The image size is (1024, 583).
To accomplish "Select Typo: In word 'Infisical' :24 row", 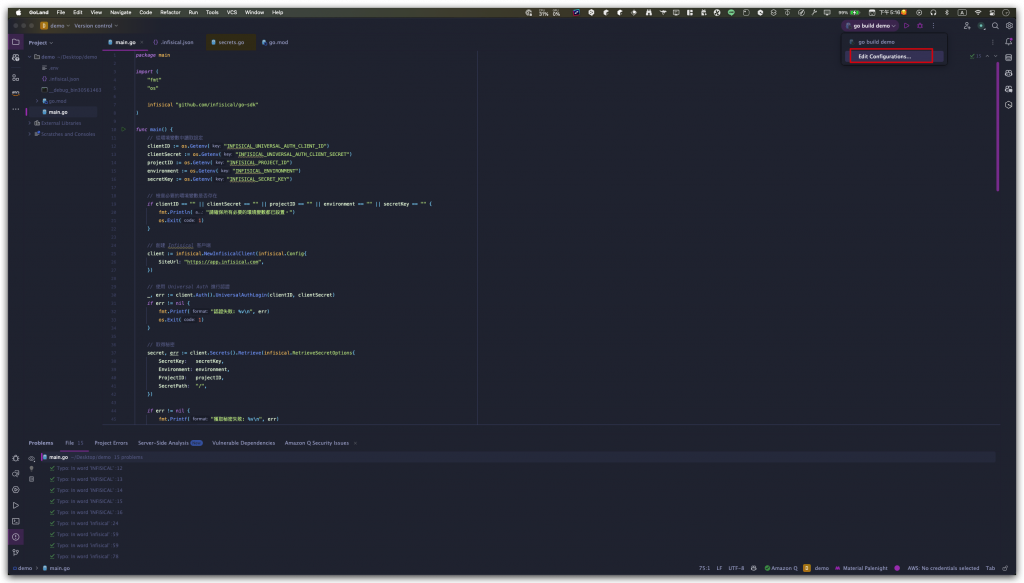I will click(x=84, y=523).
